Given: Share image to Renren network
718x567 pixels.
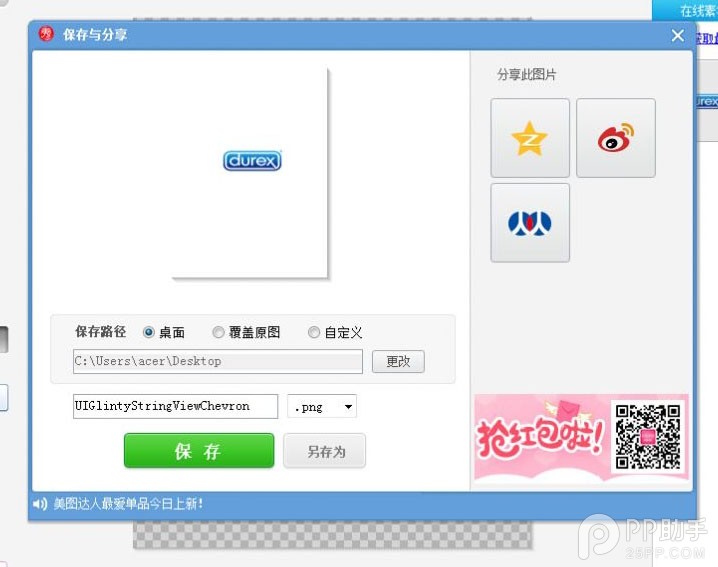Looking at the screenshot, I should point(530,223).
